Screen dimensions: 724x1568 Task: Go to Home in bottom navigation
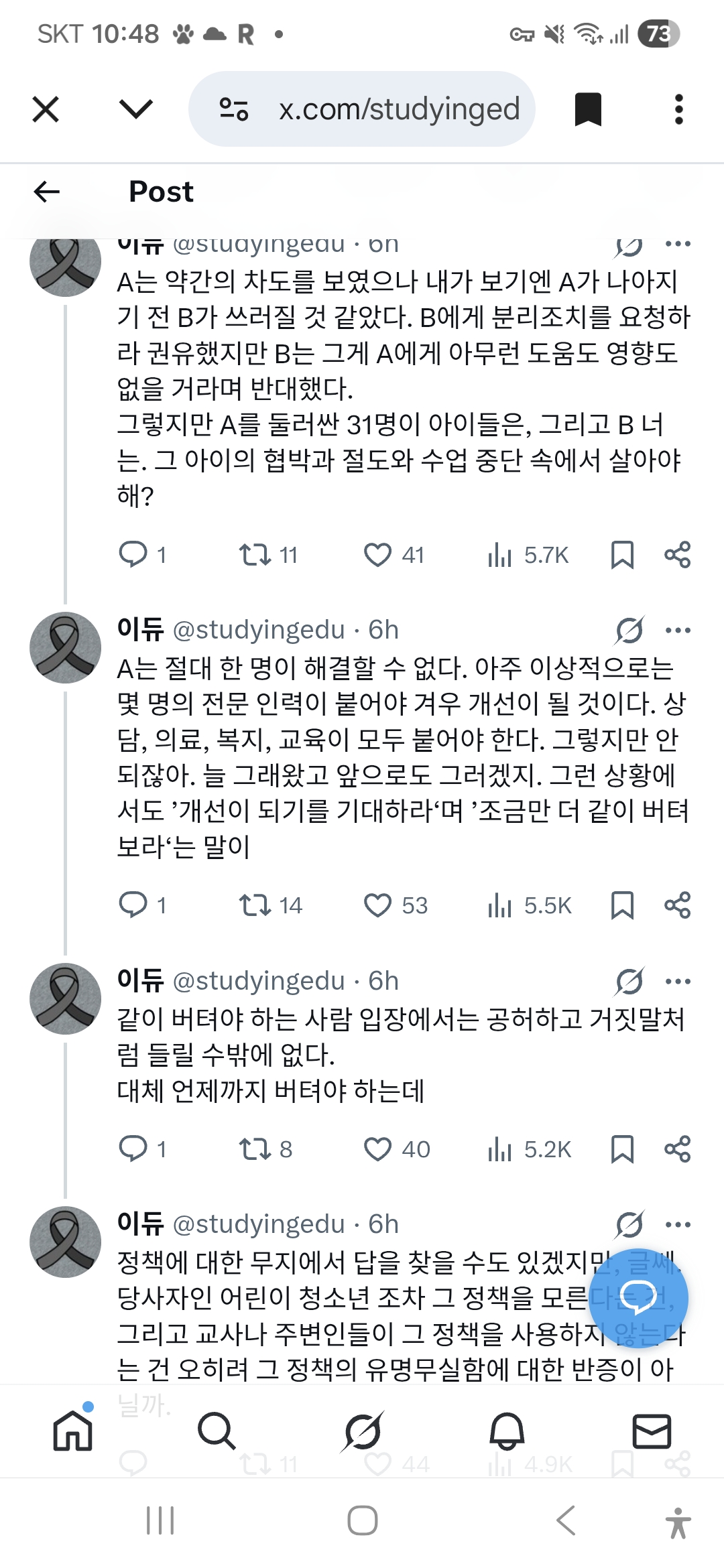(x=72, y=1431)
